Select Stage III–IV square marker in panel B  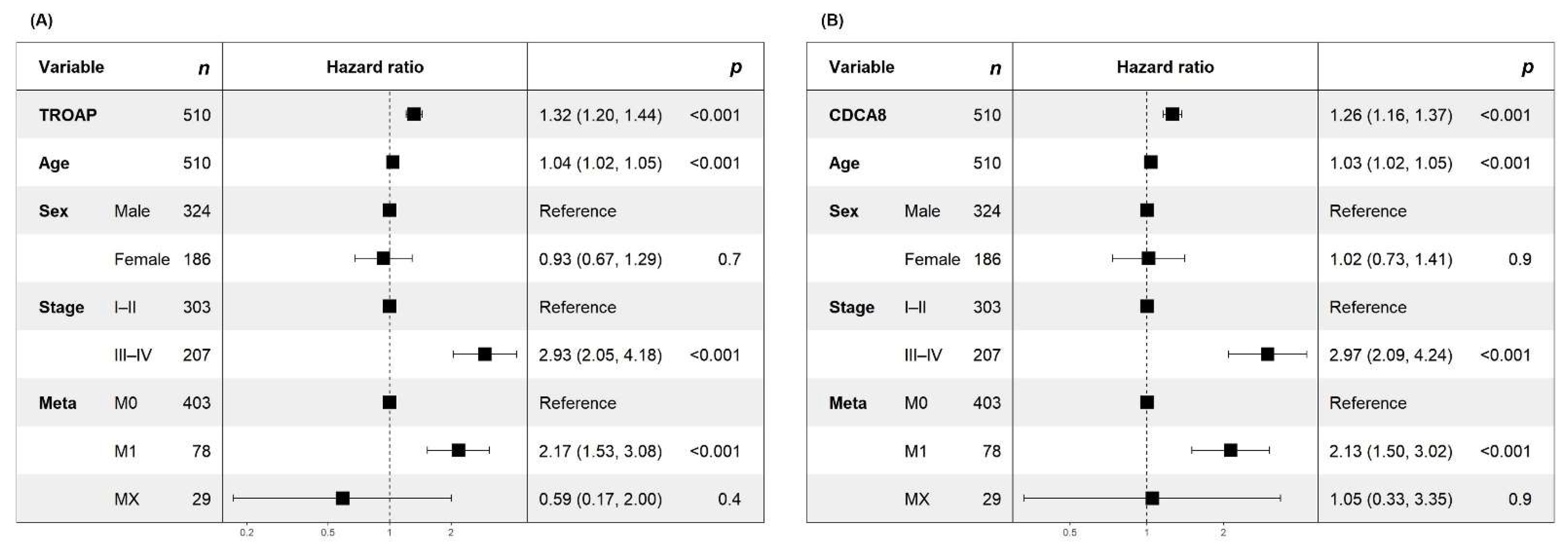pyautogui.click(x=1267, y=354)
